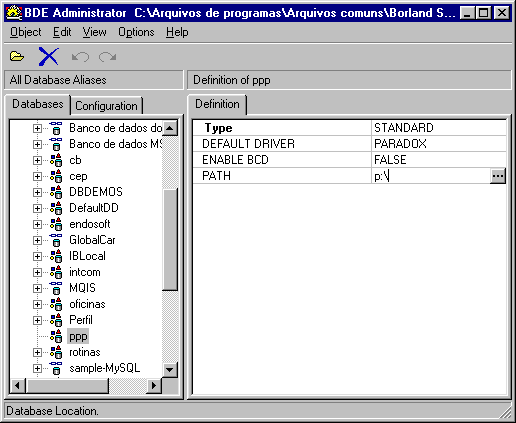This screenshot has width=516, height=423.
Task: Expand the Perfil alias node
Action: coord(37,320)
